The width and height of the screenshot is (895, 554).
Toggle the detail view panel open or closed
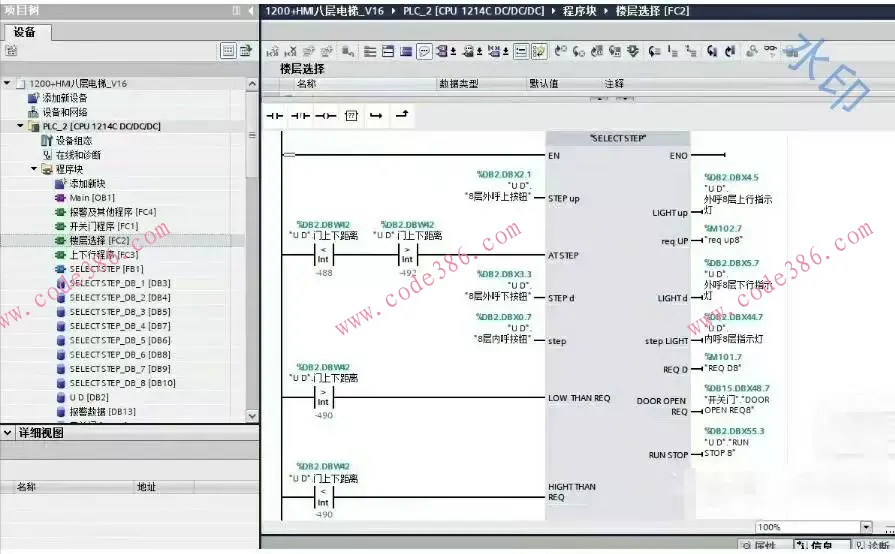(9, 433)
